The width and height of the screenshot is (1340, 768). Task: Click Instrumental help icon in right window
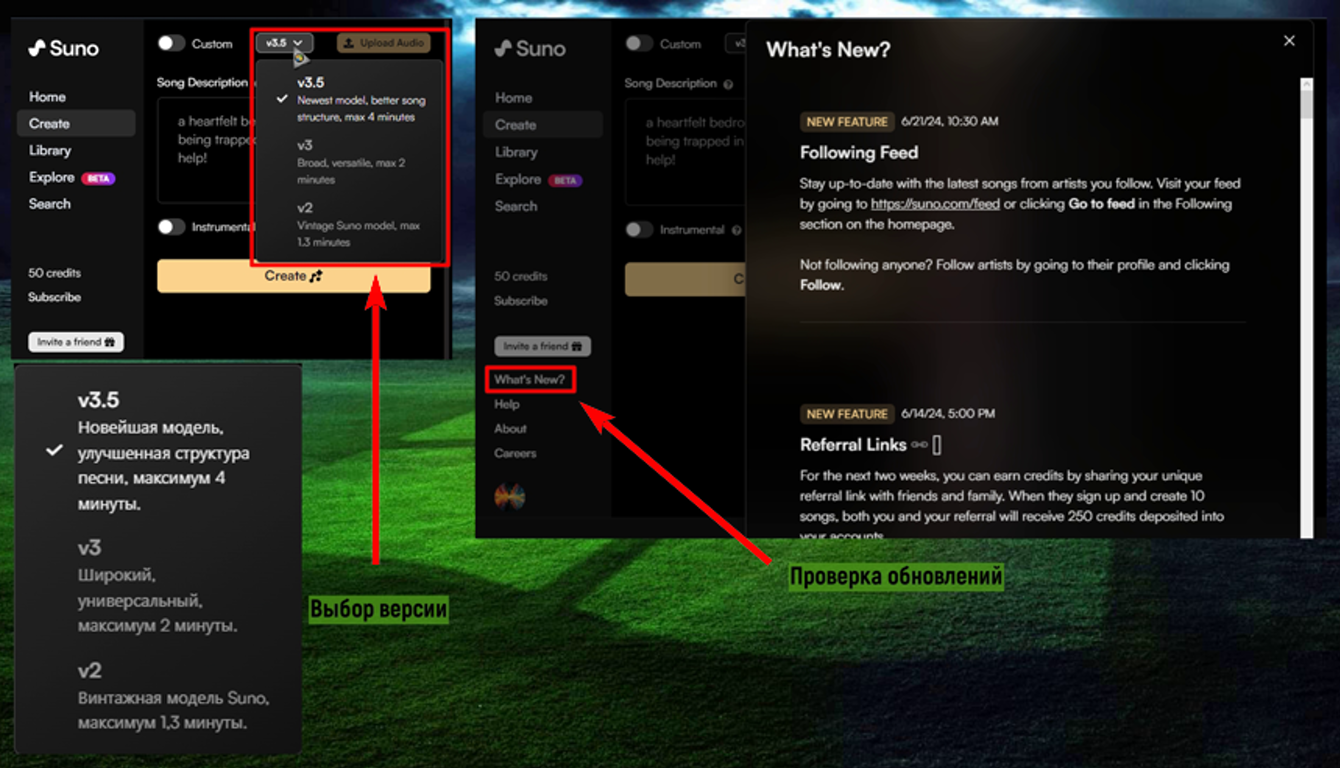(x=736, y=230)
